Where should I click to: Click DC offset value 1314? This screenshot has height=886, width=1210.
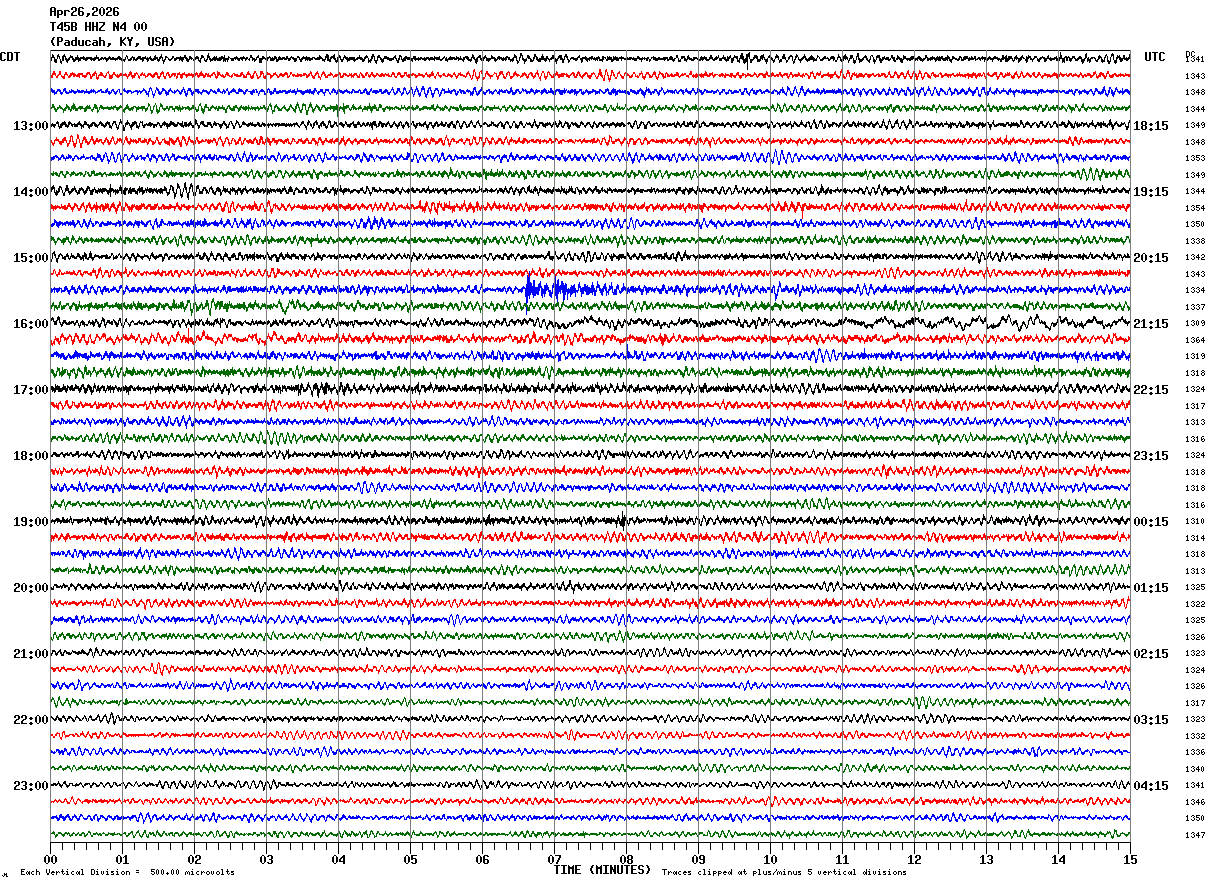[1195, 538]
